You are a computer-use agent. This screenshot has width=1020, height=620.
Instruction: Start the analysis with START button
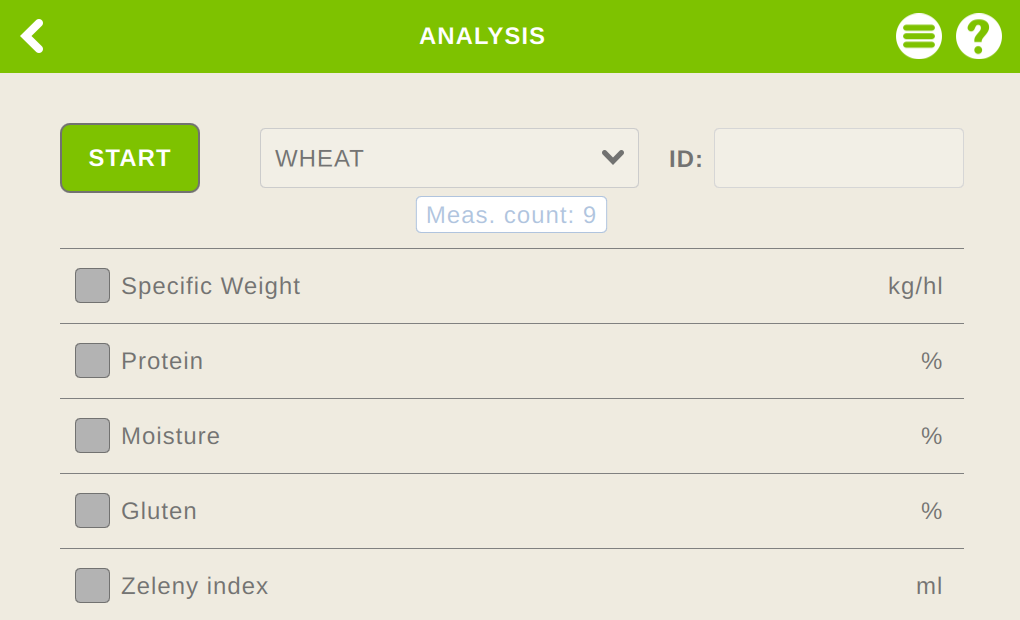[130, 158]
